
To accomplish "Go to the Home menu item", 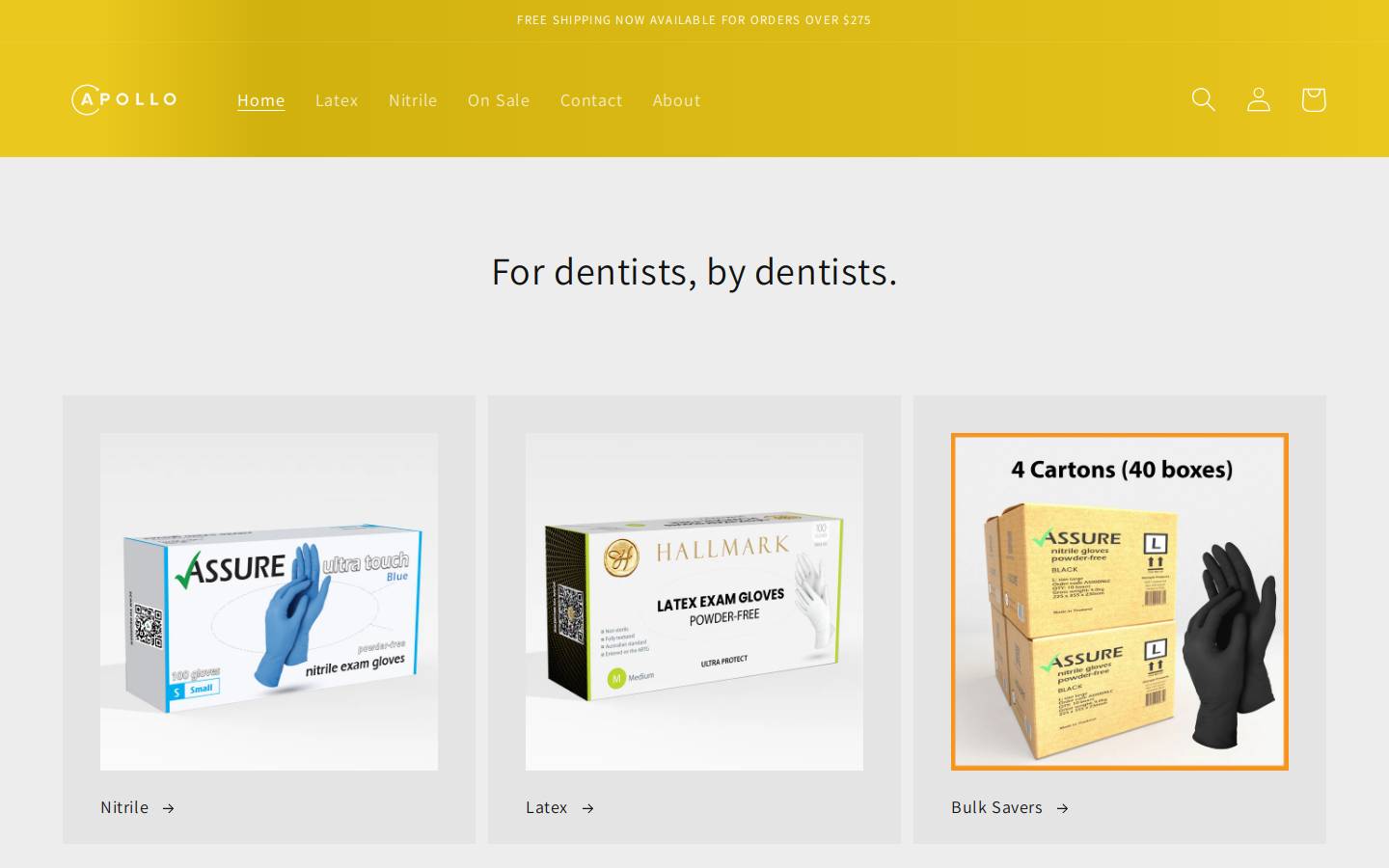I will pyautogui.click(x=260, y=100).
